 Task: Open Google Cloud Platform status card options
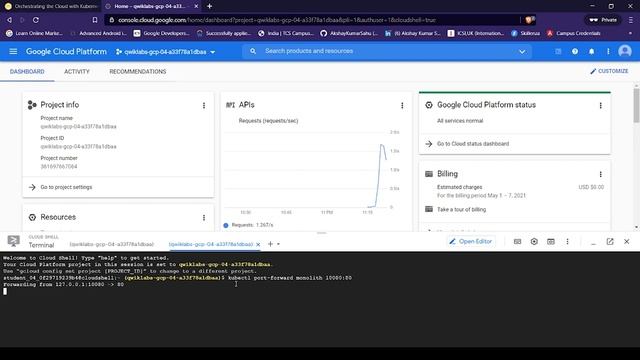[600, 105]
